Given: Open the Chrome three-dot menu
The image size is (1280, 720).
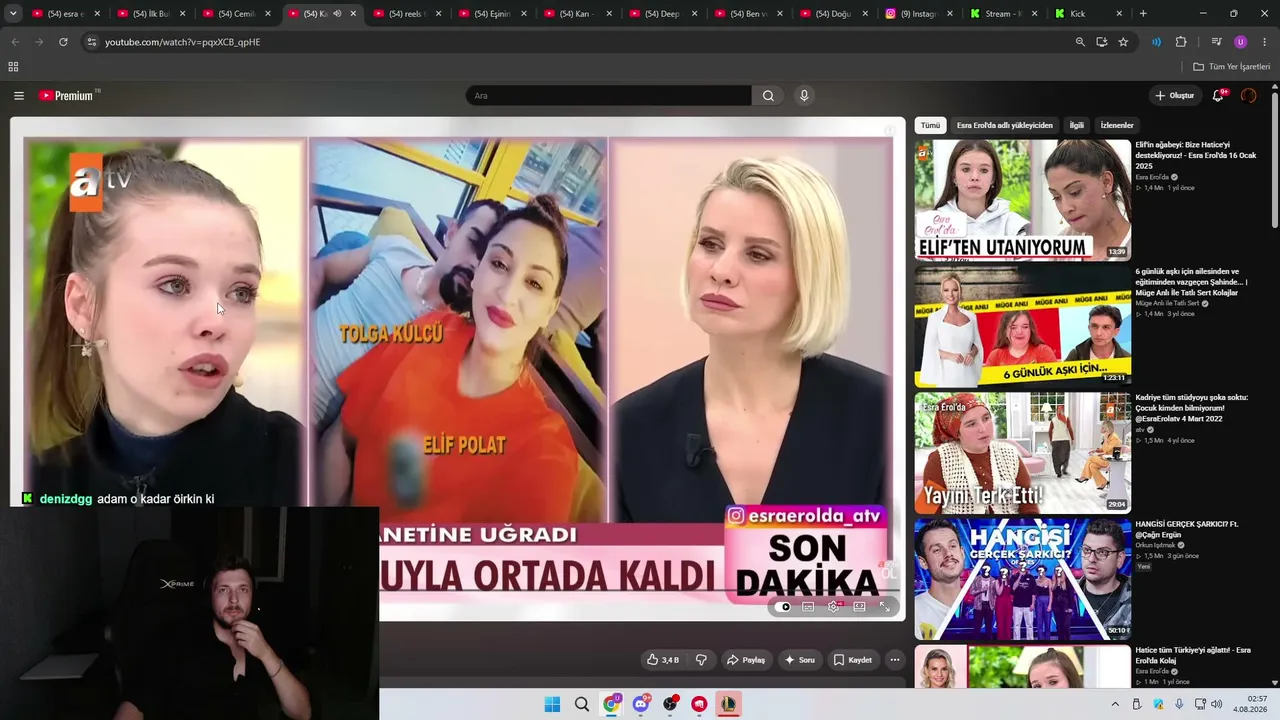Looking at the screenshot, I should click(x=1265, y=42).
